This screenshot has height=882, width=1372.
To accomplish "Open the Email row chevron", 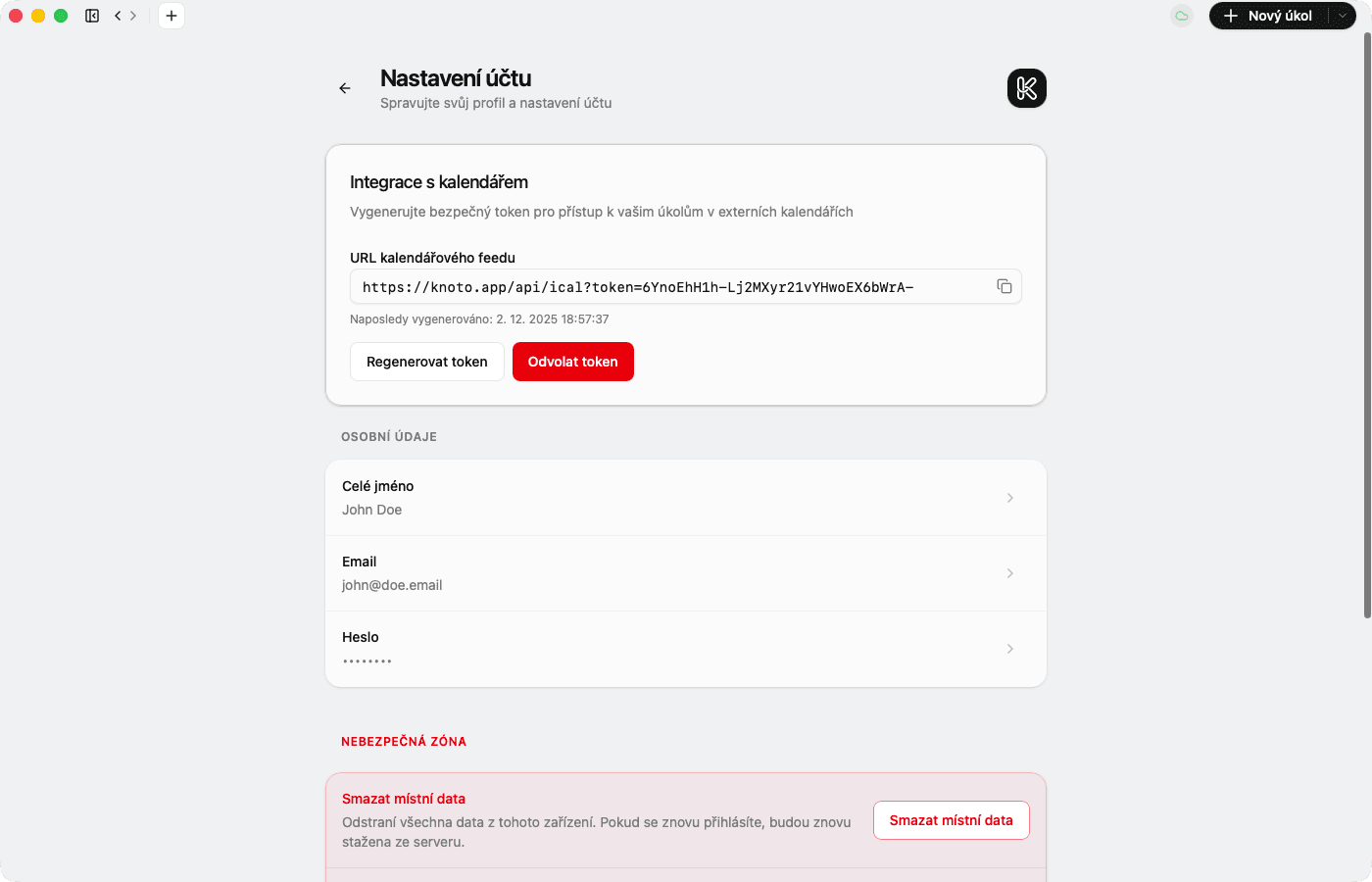I will (x=1009, y=573).
